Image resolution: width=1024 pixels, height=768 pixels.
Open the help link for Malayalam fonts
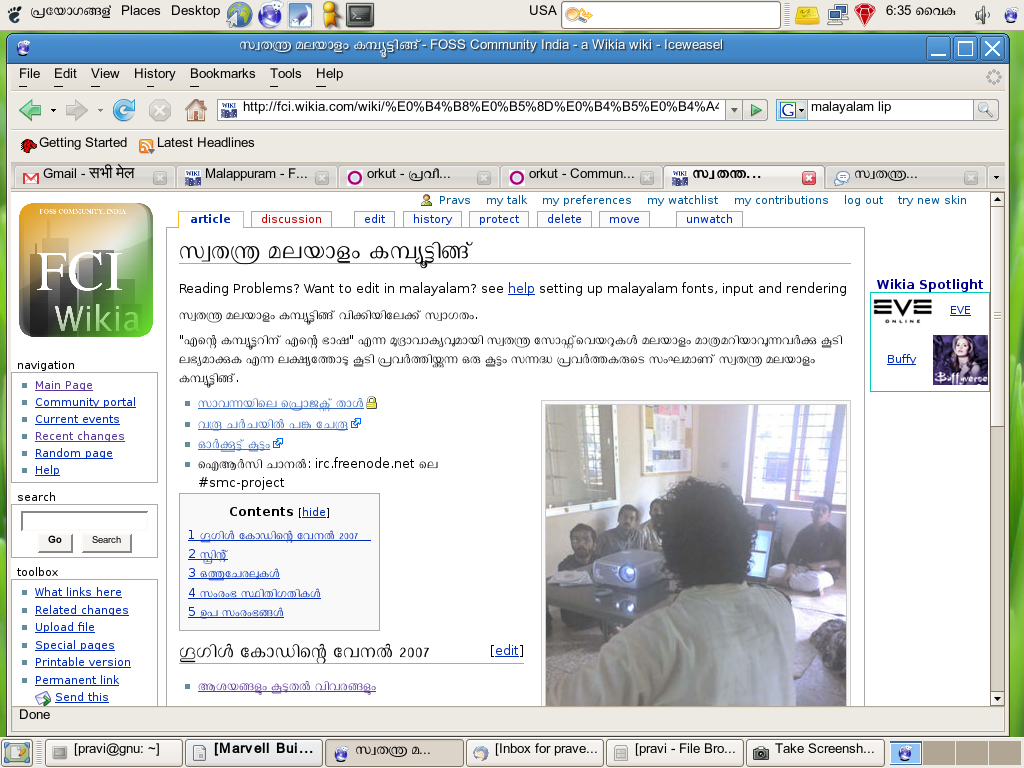point(521,289)
